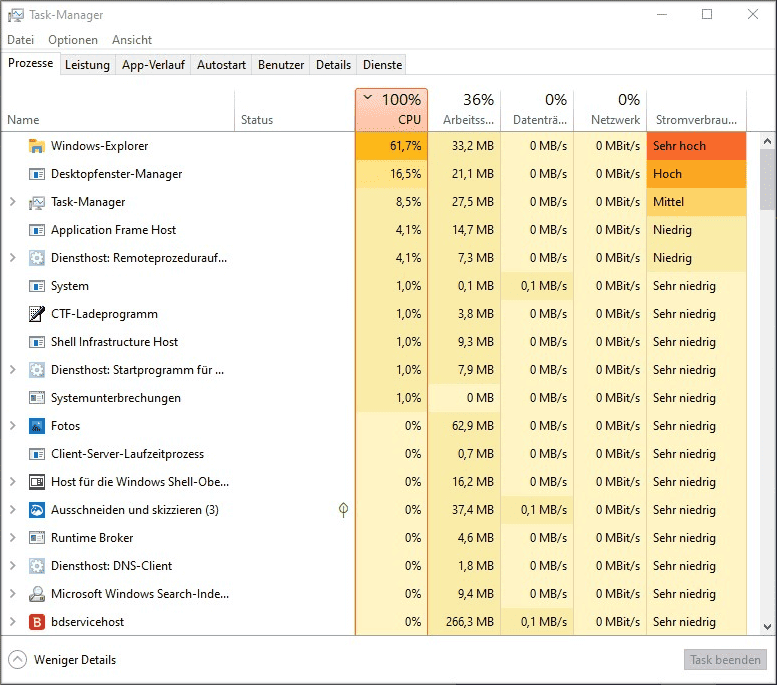
Task: Expand the Fotos process group
Action: 13,426
